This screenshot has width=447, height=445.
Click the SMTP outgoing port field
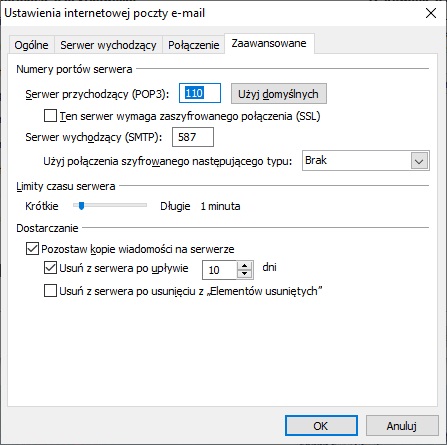coord(193,137)
